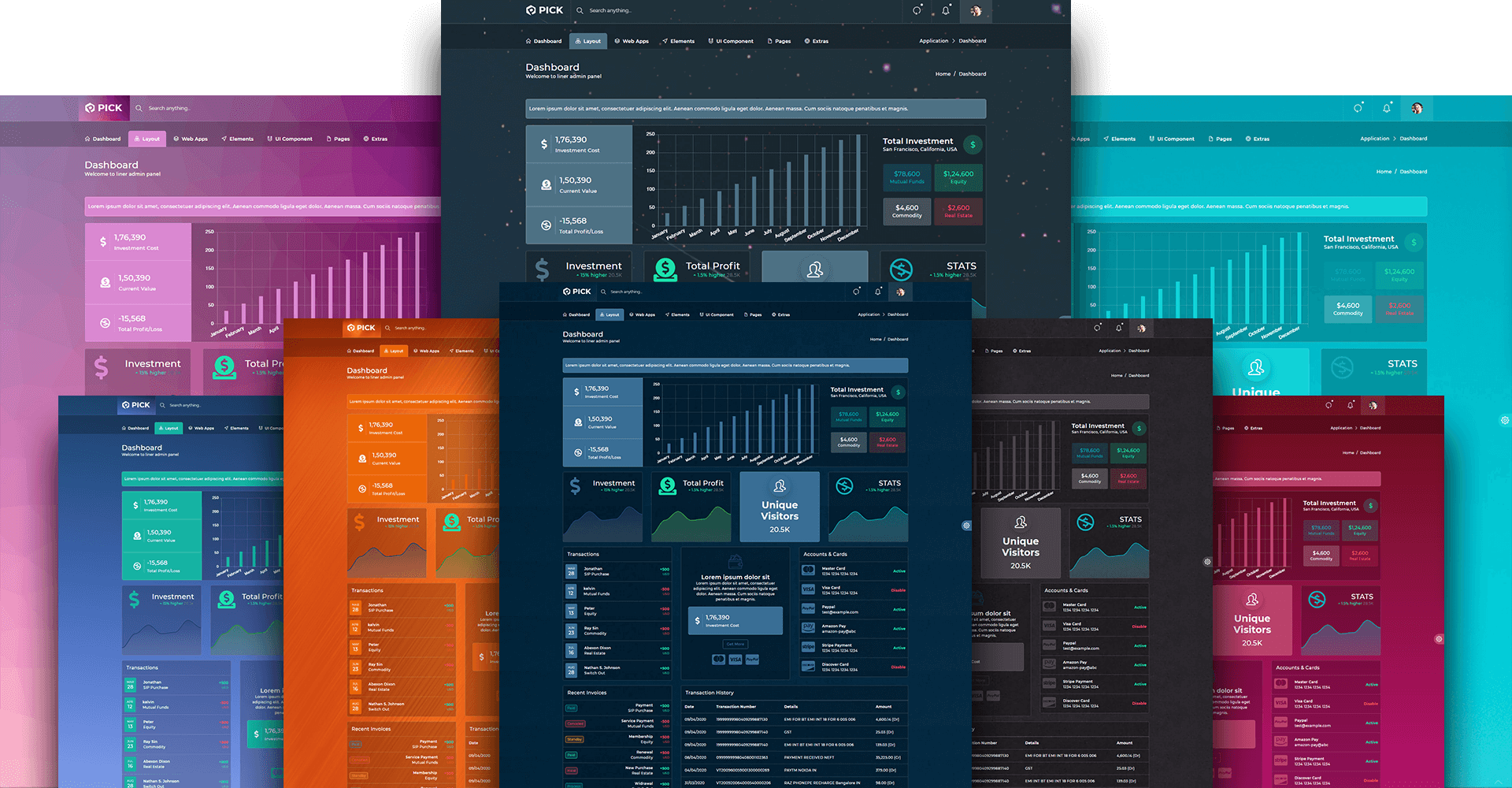1512x788 pixels.
Task: Click PICK logo in the purple window
Action: point(104,108)
